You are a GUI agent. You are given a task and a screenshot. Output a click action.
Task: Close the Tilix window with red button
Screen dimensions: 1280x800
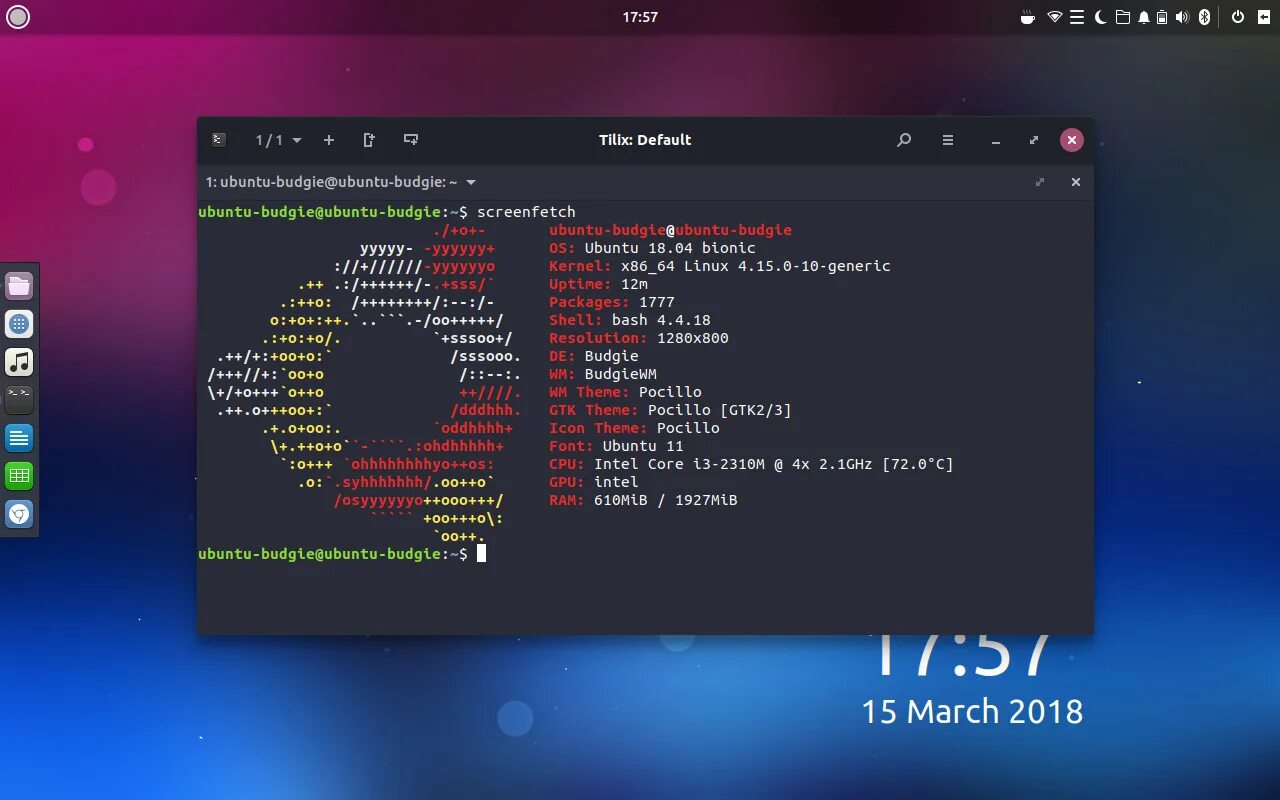coord(1072,140)
